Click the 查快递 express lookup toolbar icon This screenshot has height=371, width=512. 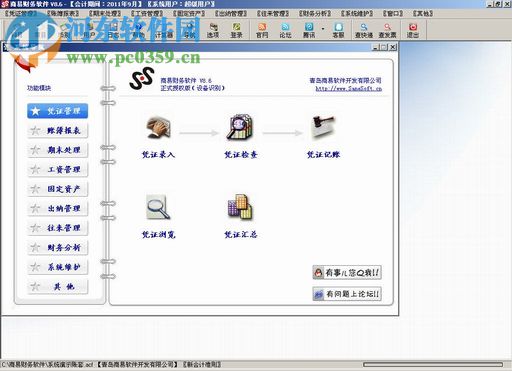(x=364, y=30)
